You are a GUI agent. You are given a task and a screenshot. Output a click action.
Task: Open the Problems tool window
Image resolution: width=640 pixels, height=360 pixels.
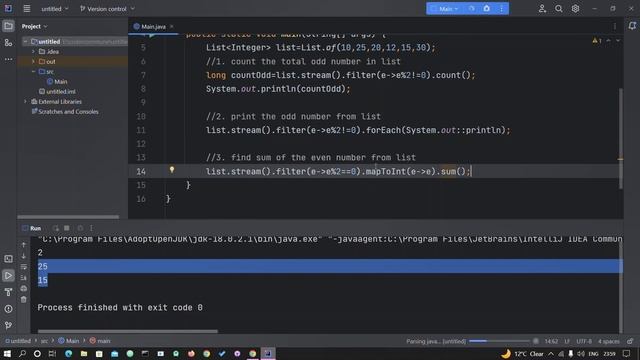pos(8,309)
